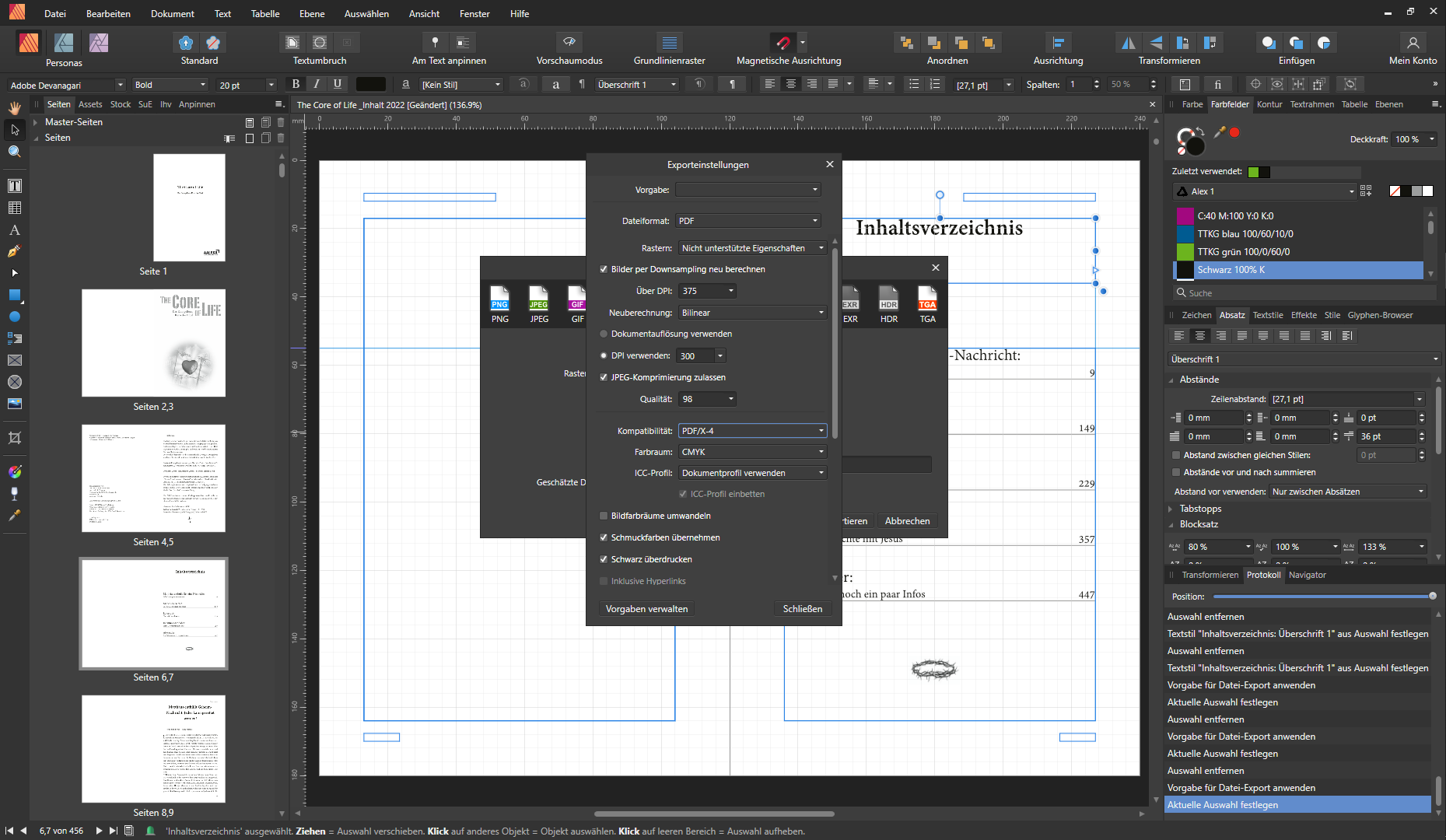Toggle Schmuckfarben übernehmen checkbox
The width and height of the screenshot is (1446, 840).
(x=604, y=537)
